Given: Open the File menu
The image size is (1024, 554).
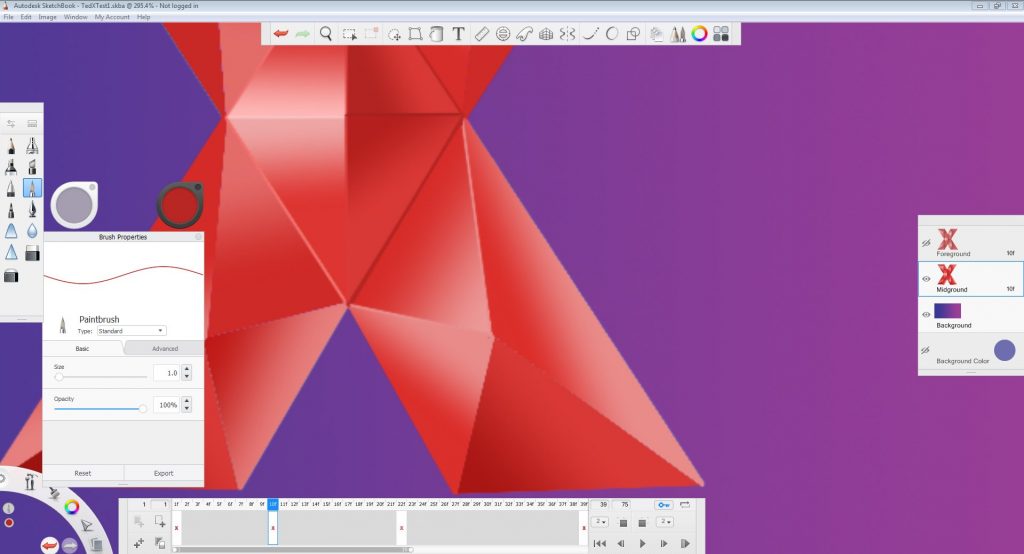Looking at the screenshot, I should pyautogui.click(x=8, y=17).
